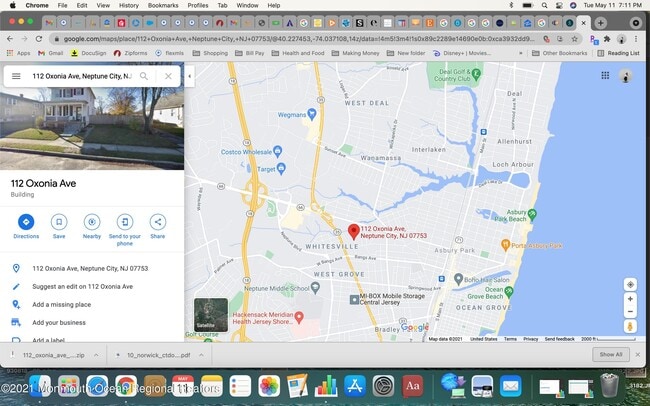The width and height of the screenshot is (650, 406).
Task: Open Bill Pay bookmarks folder
Action: pyautogui.click(x=250, y=53)
